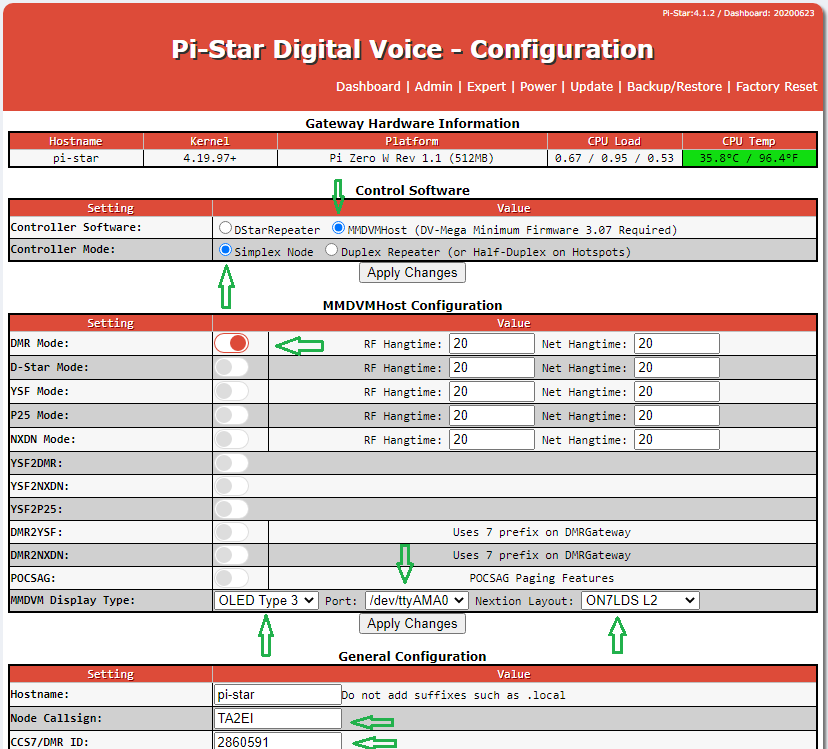The width and height of the screenshot is (828, 749).
Task: Edit the DMR Mode RF Hangtime field
Action: (492, 343)
